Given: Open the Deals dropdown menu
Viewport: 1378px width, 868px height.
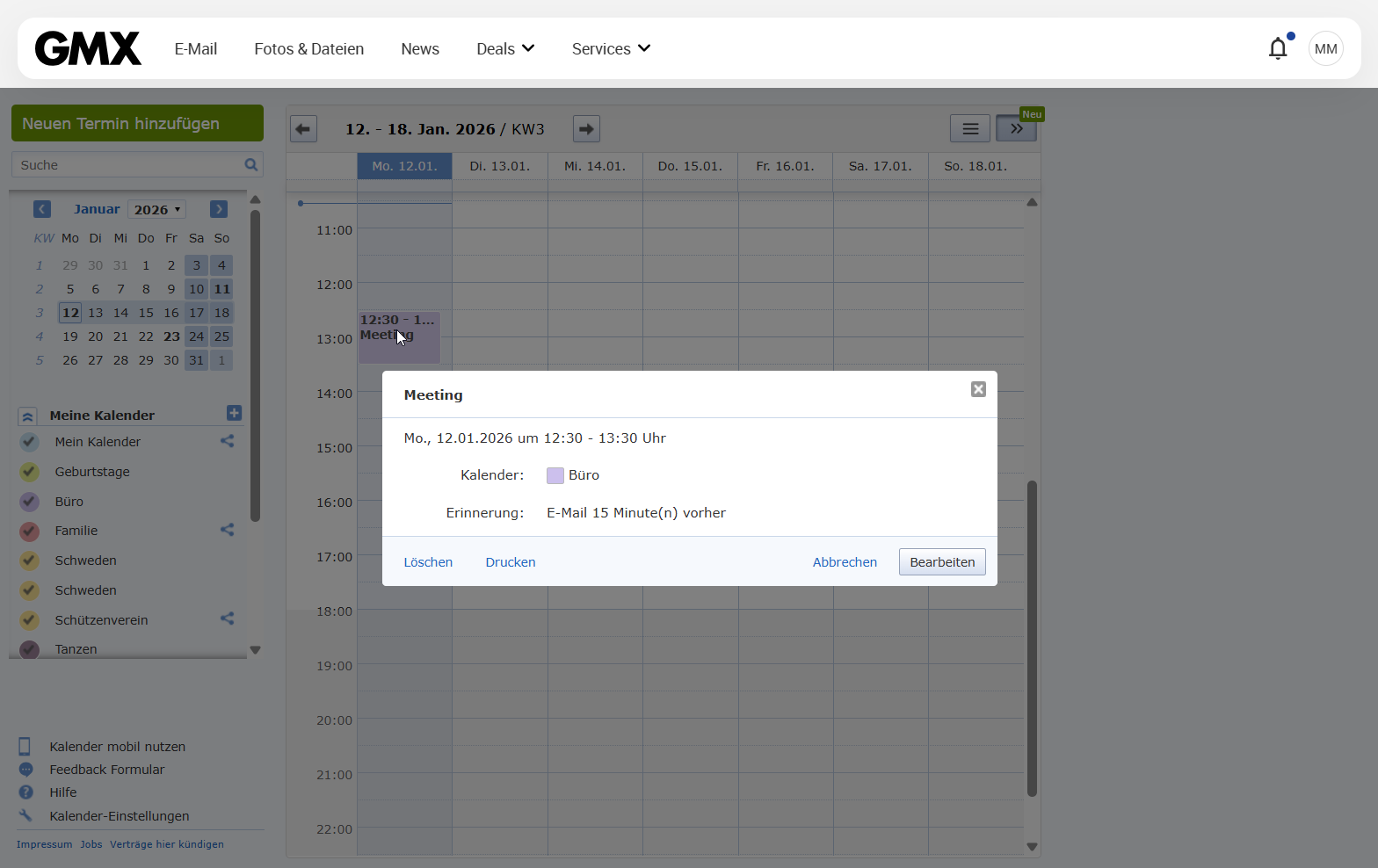Looking at the screenshot, I should pyautogui.click(x=505, y=49).
